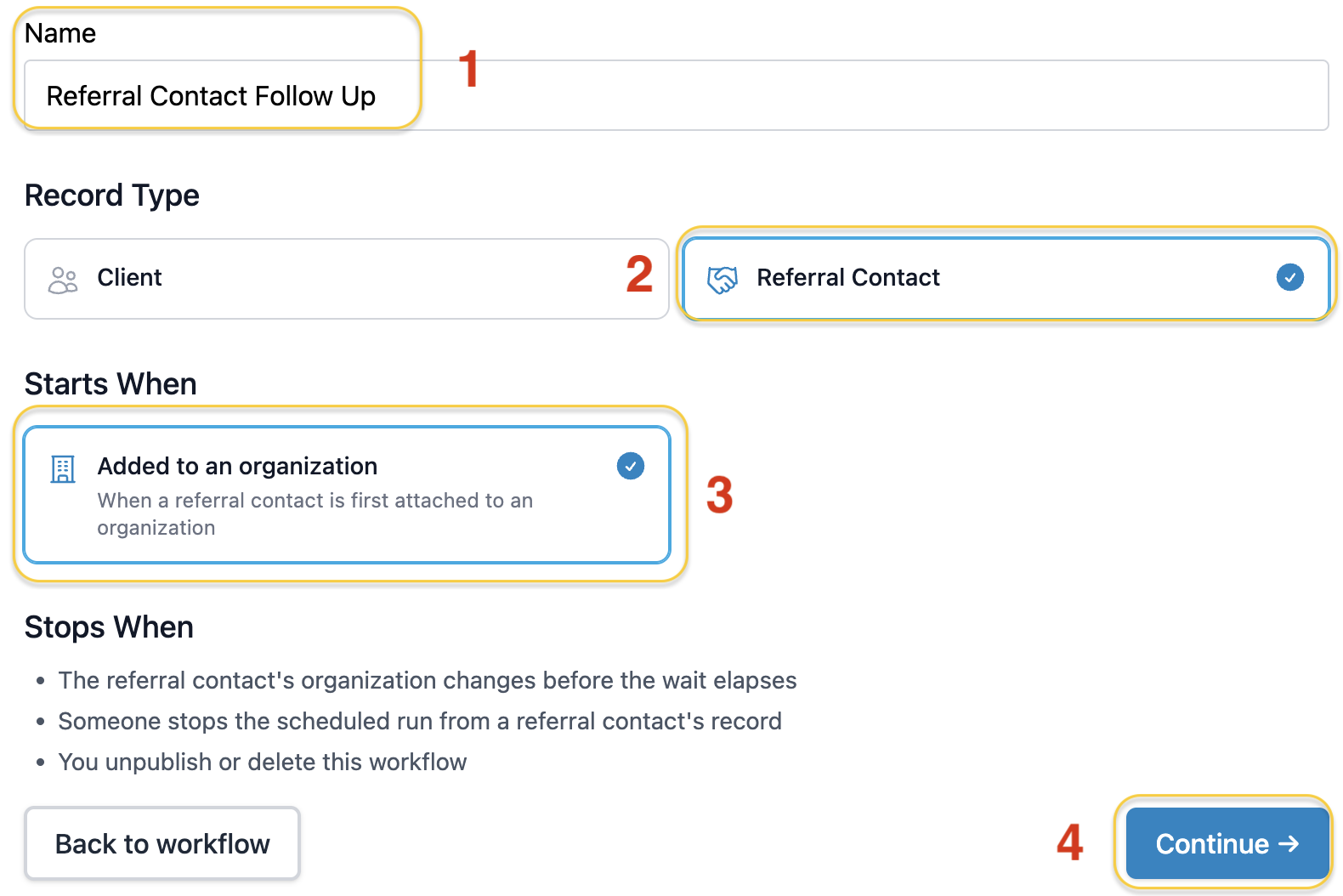Click the Continue button text
1343x896 pixels.
click(x=1212, y=843)
